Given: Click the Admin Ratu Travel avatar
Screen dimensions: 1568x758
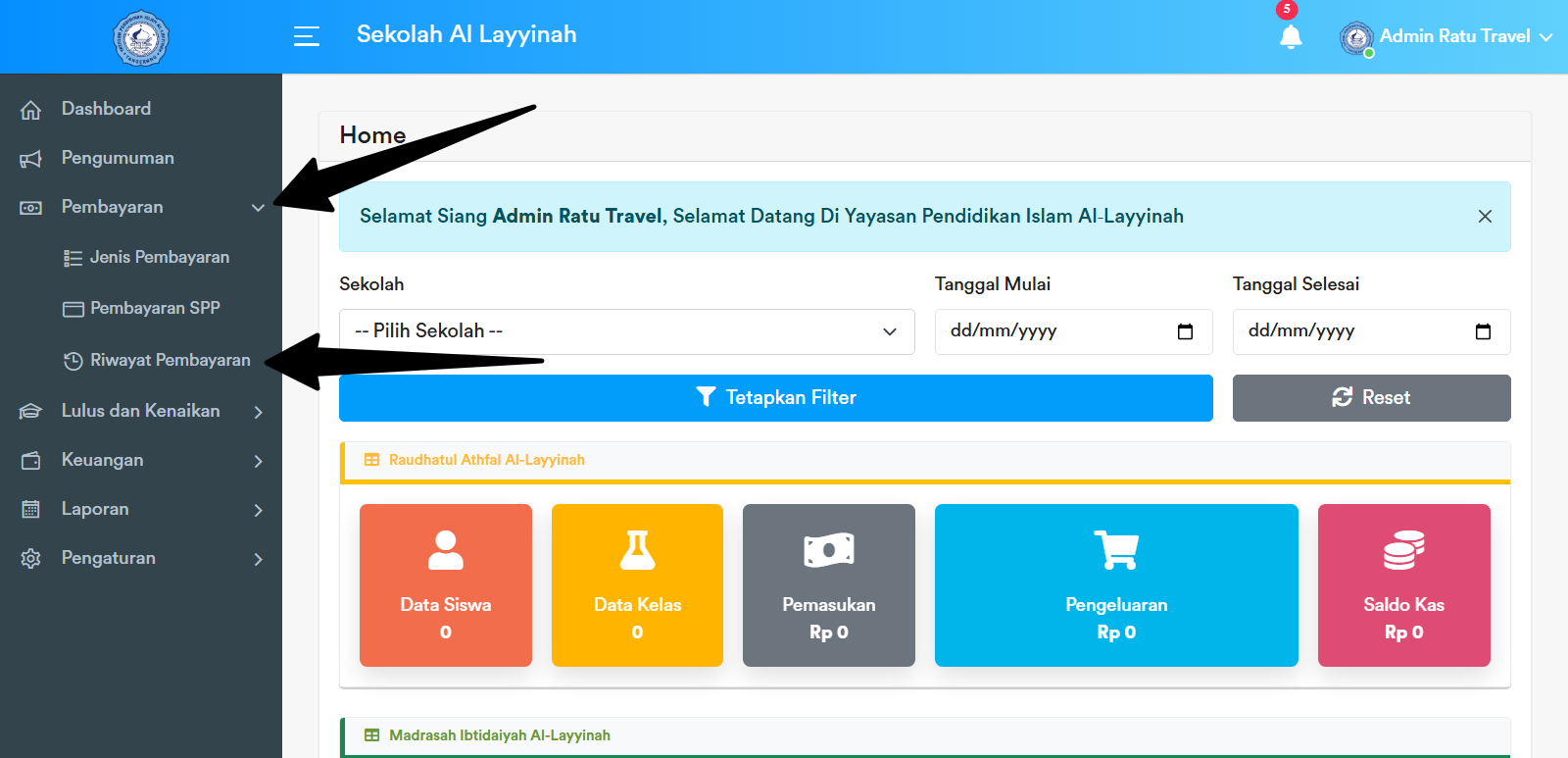Looking at the screenshot, I should pos(1356,38).
